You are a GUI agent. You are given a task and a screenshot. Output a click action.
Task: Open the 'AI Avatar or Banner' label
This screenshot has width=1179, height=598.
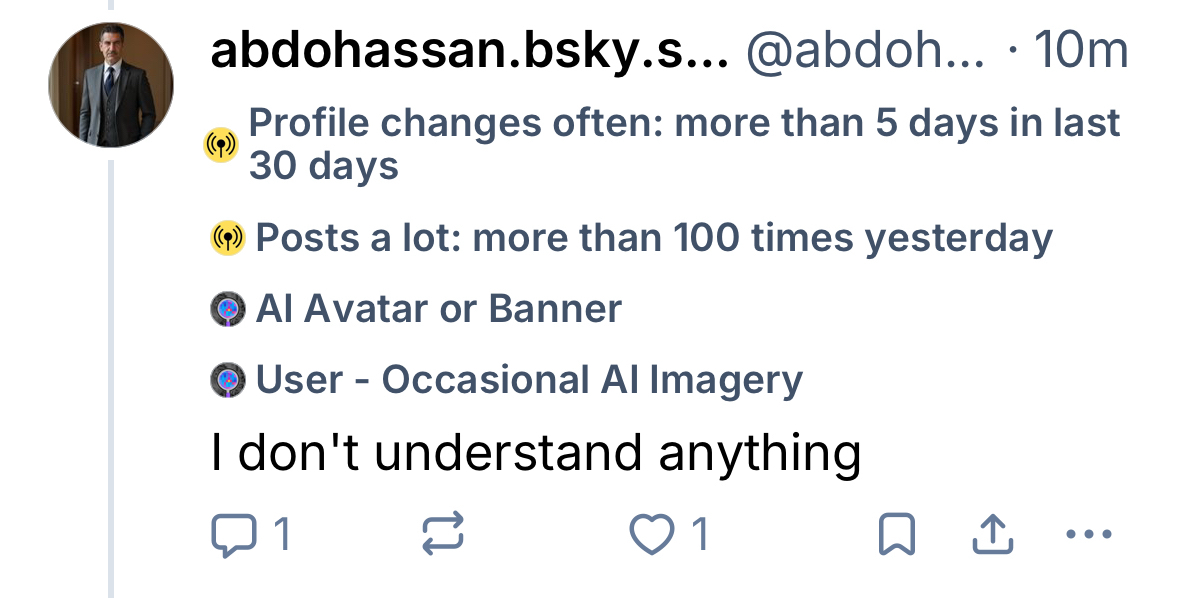coord(438,310)
